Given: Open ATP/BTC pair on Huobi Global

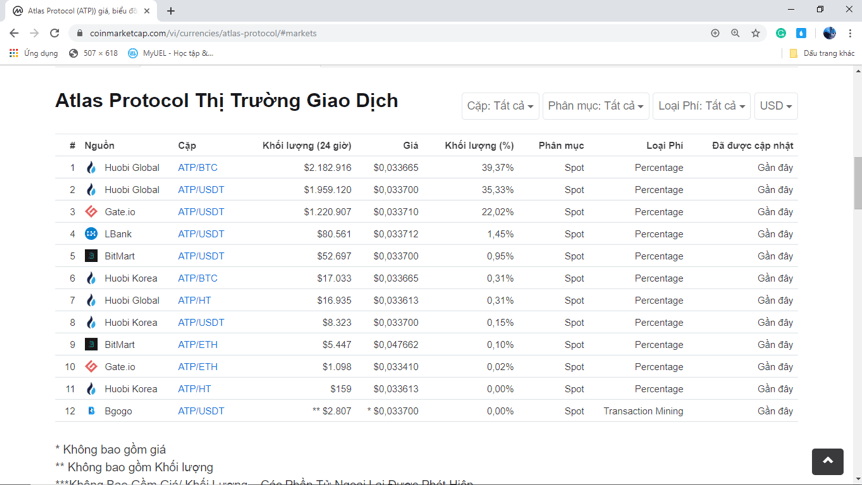Looking at the screenshot, I should tap(197, 168).
